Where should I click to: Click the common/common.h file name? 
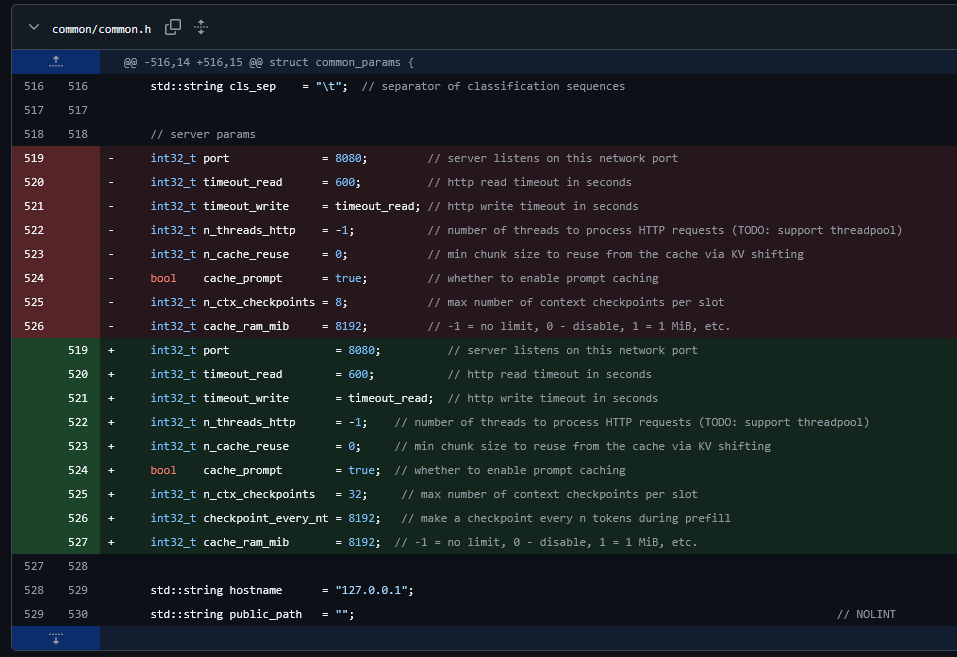[x=101, y=29]
